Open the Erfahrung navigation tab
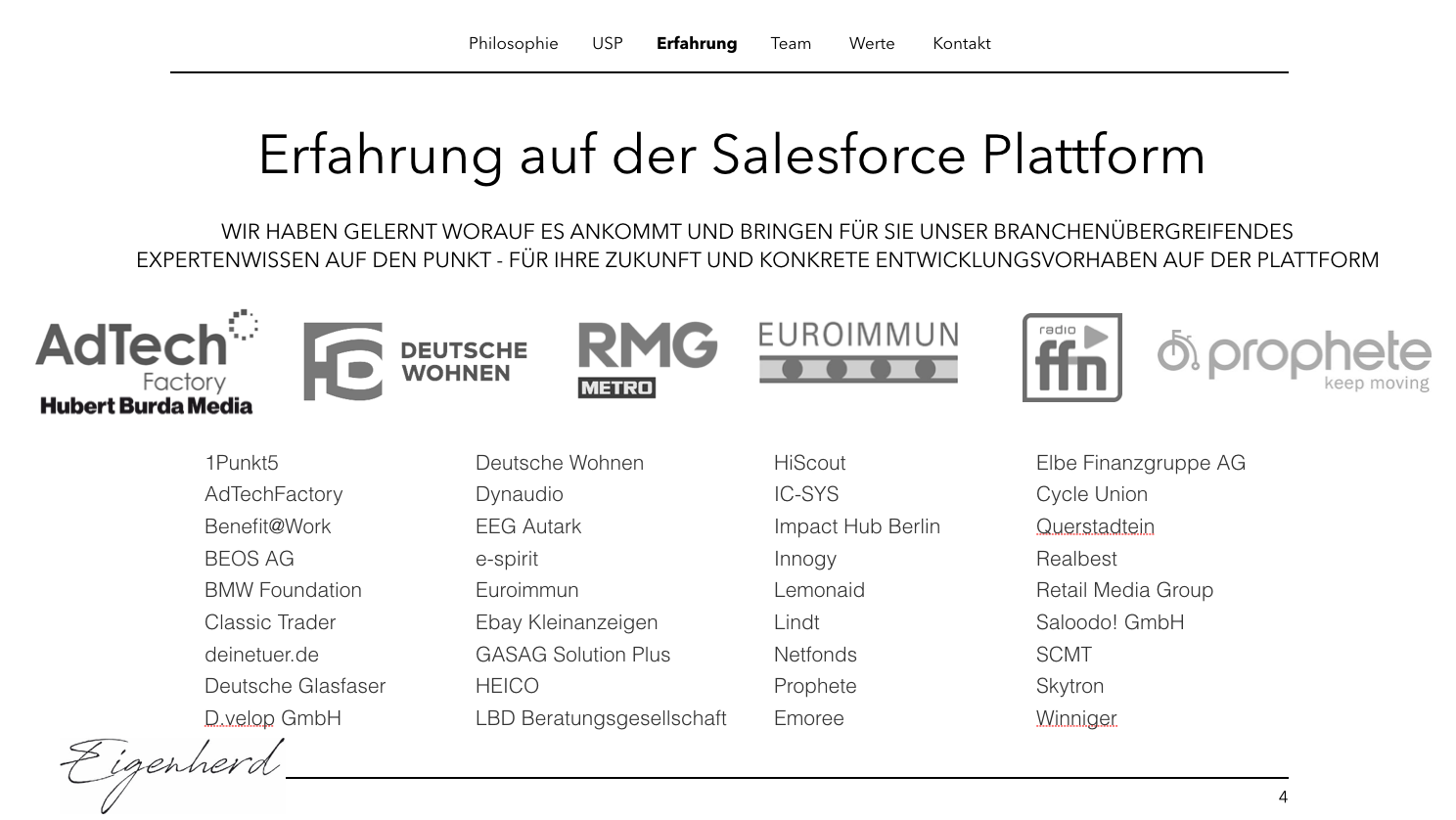1456x820 pixels. (697, 43)
